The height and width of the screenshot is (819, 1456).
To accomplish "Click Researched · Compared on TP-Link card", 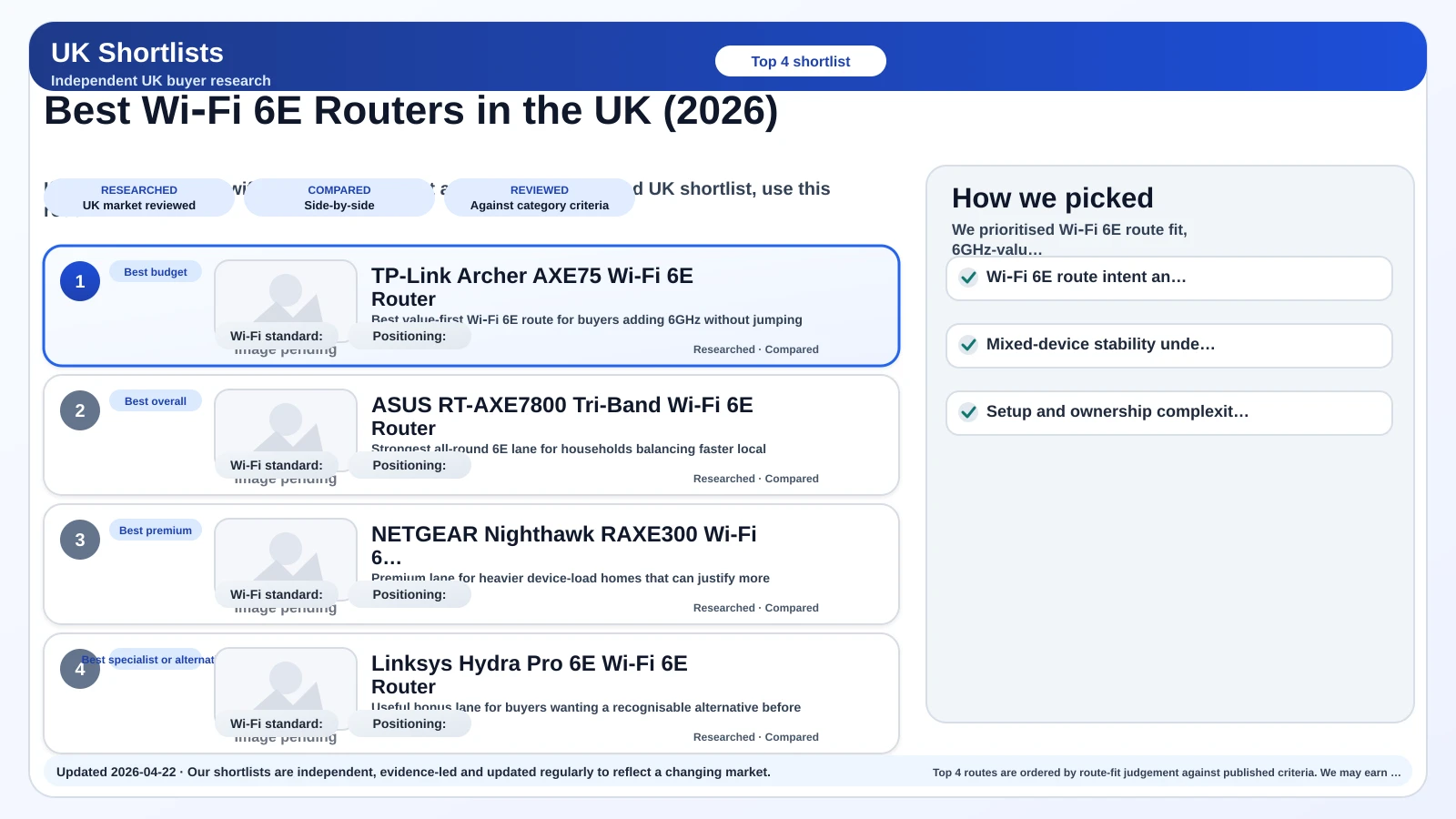I will (x=756, y=349).
